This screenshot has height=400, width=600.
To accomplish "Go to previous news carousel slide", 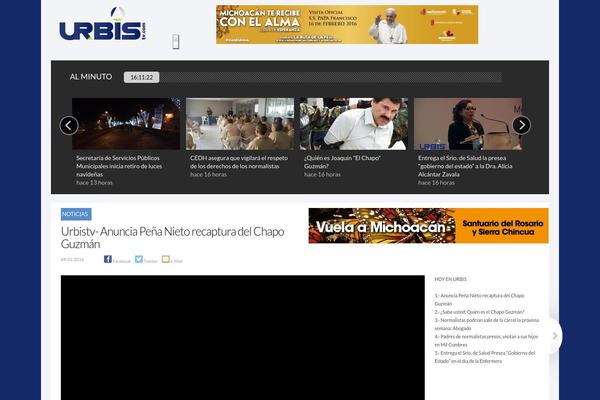I will tap(69, 125).
